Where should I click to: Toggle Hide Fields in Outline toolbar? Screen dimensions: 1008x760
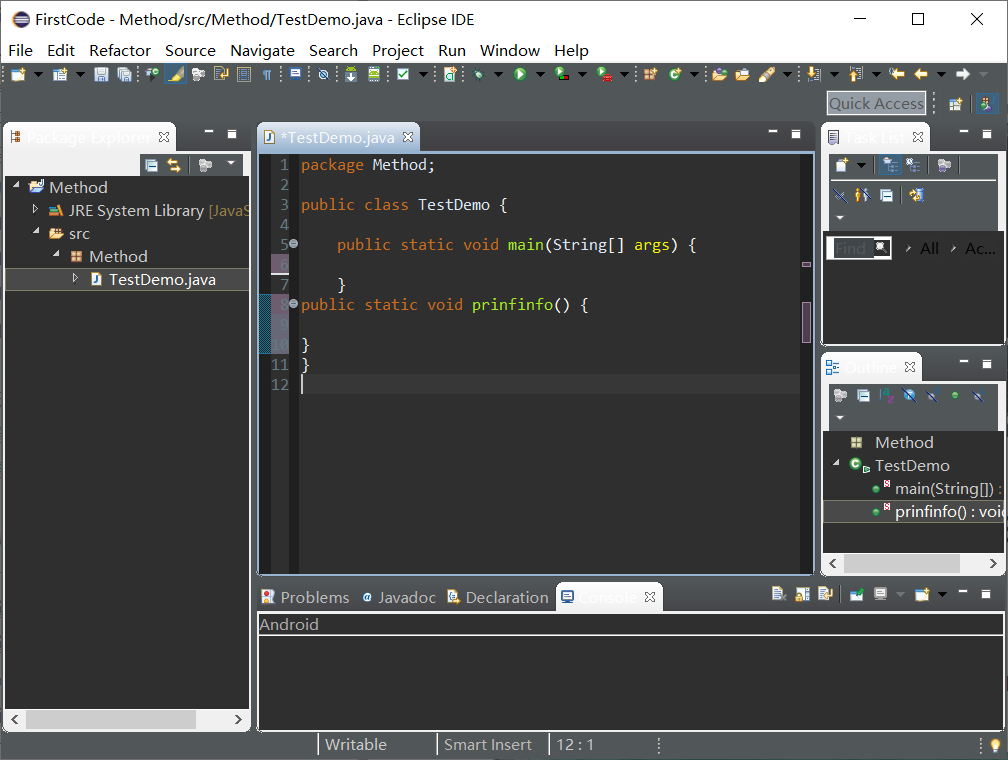coord(909,395)
